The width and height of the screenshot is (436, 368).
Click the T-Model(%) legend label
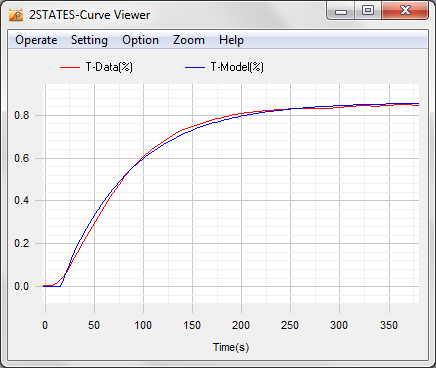pyautogui.click(x=237, y=67)
